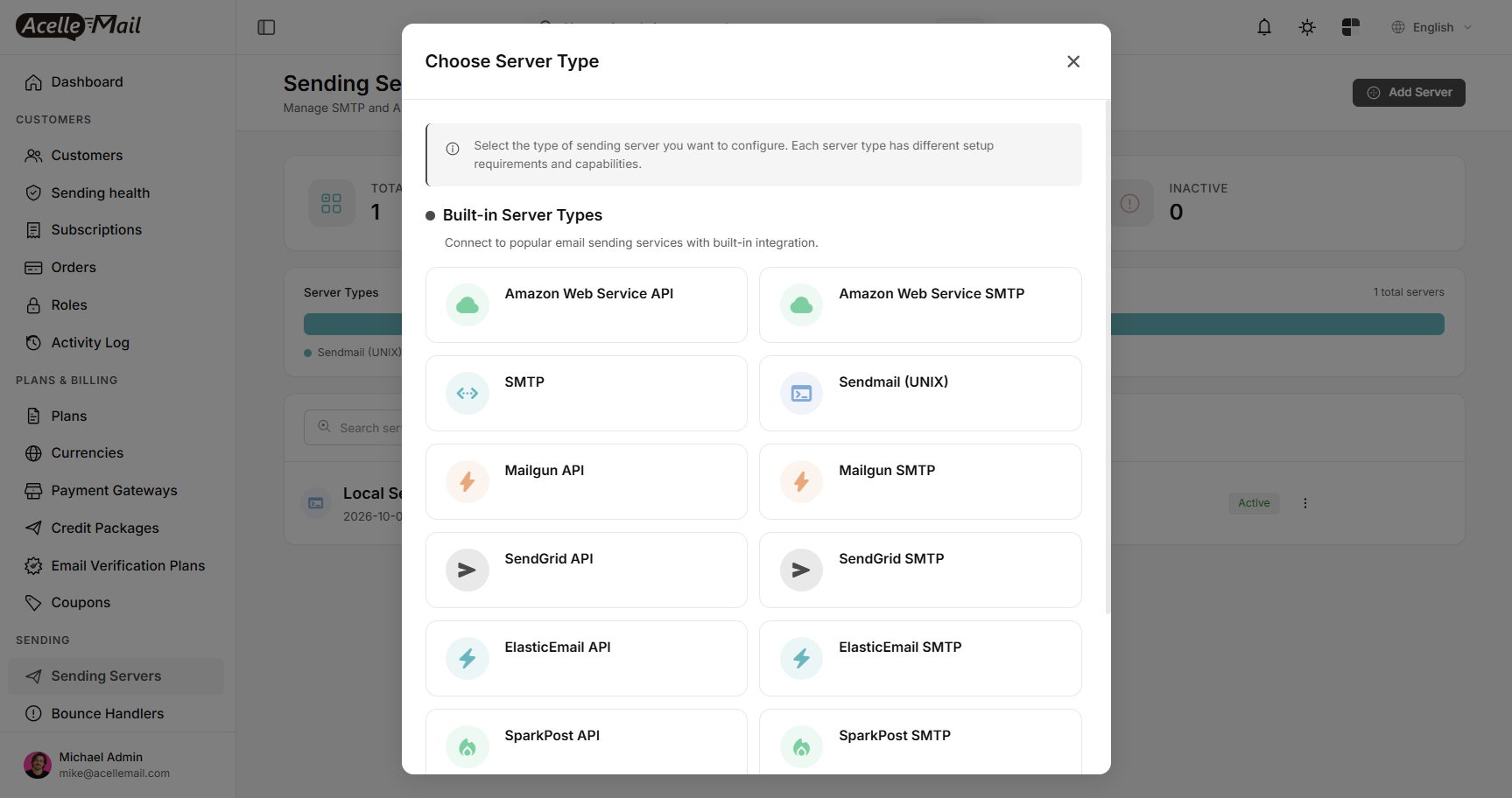Open the English language dropdown
Image resolution: width=1512 pixels, height=798 pixels.
[1431, 27]
